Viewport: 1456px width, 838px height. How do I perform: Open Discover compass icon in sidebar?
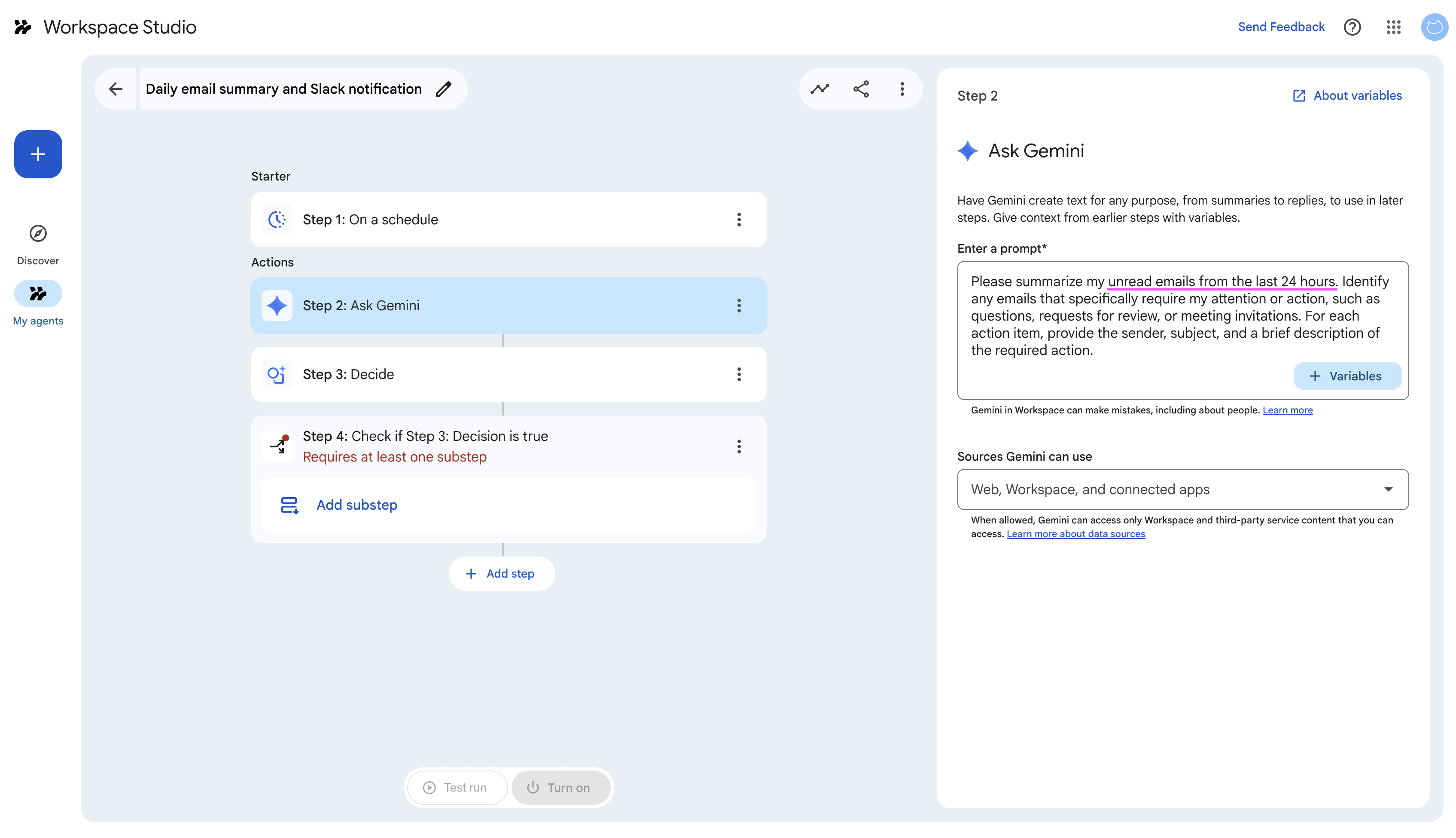pos(38,234)
